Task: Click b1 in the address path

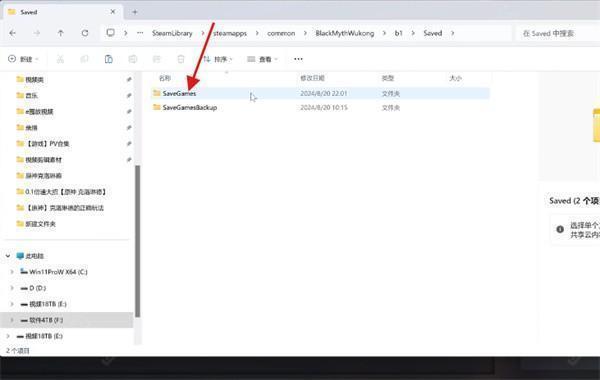Action: 399,33
